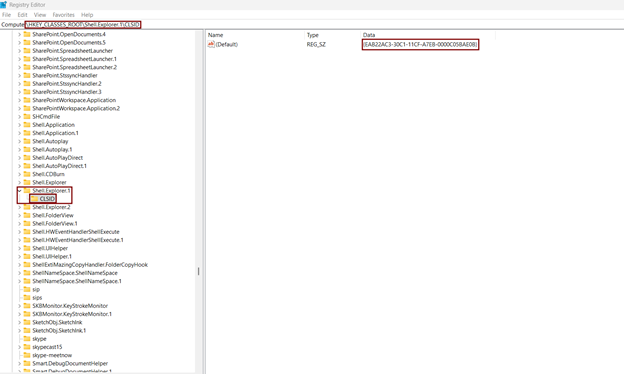Select the CLSID subkey label
Image resolution: width=624 pixels, height=374 pixels.
coord(47,199)
